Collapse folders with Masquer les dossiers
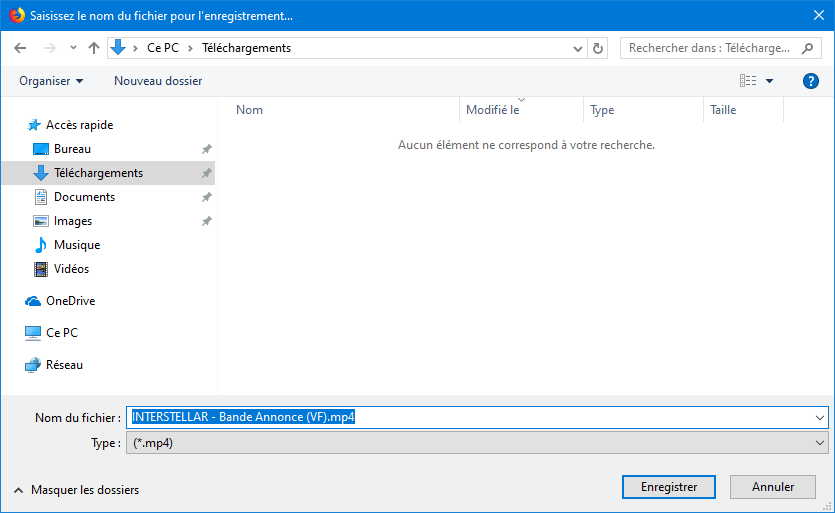The width and height of the screenshot is (835, 513). [77, 490]
